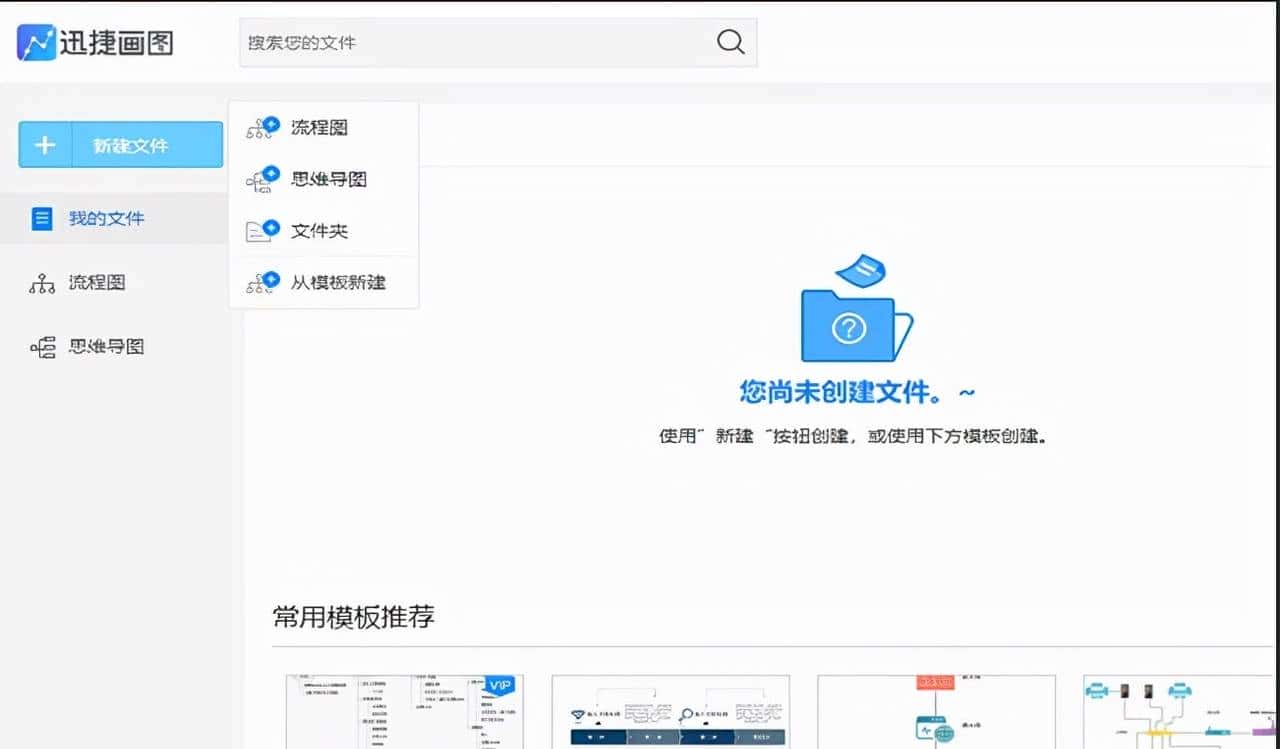
Task: Select the 思维导图 icon in the new-file menu
Action: click(x=262, y=178)
